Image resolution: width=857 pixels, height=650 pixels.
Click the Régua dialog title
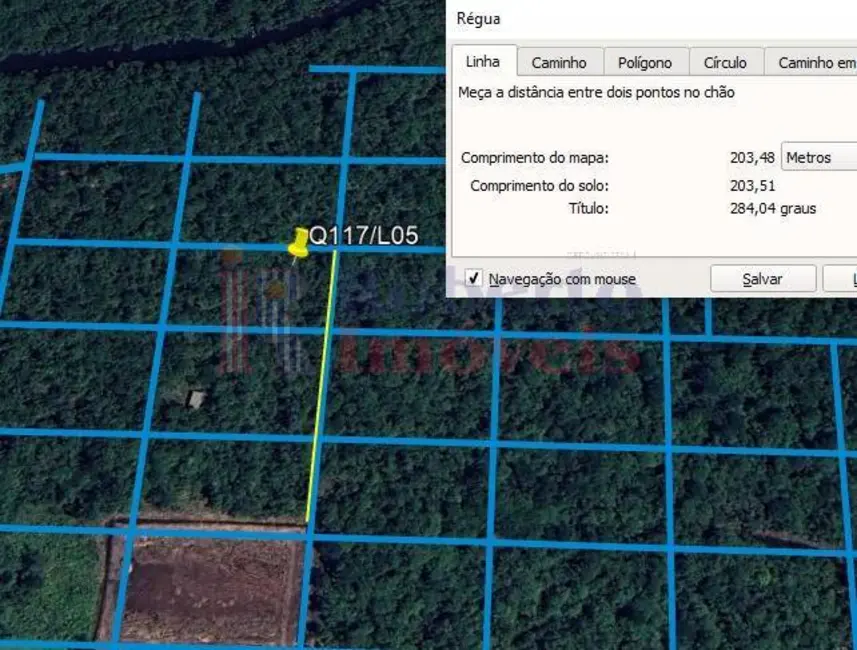click(478, 19)
